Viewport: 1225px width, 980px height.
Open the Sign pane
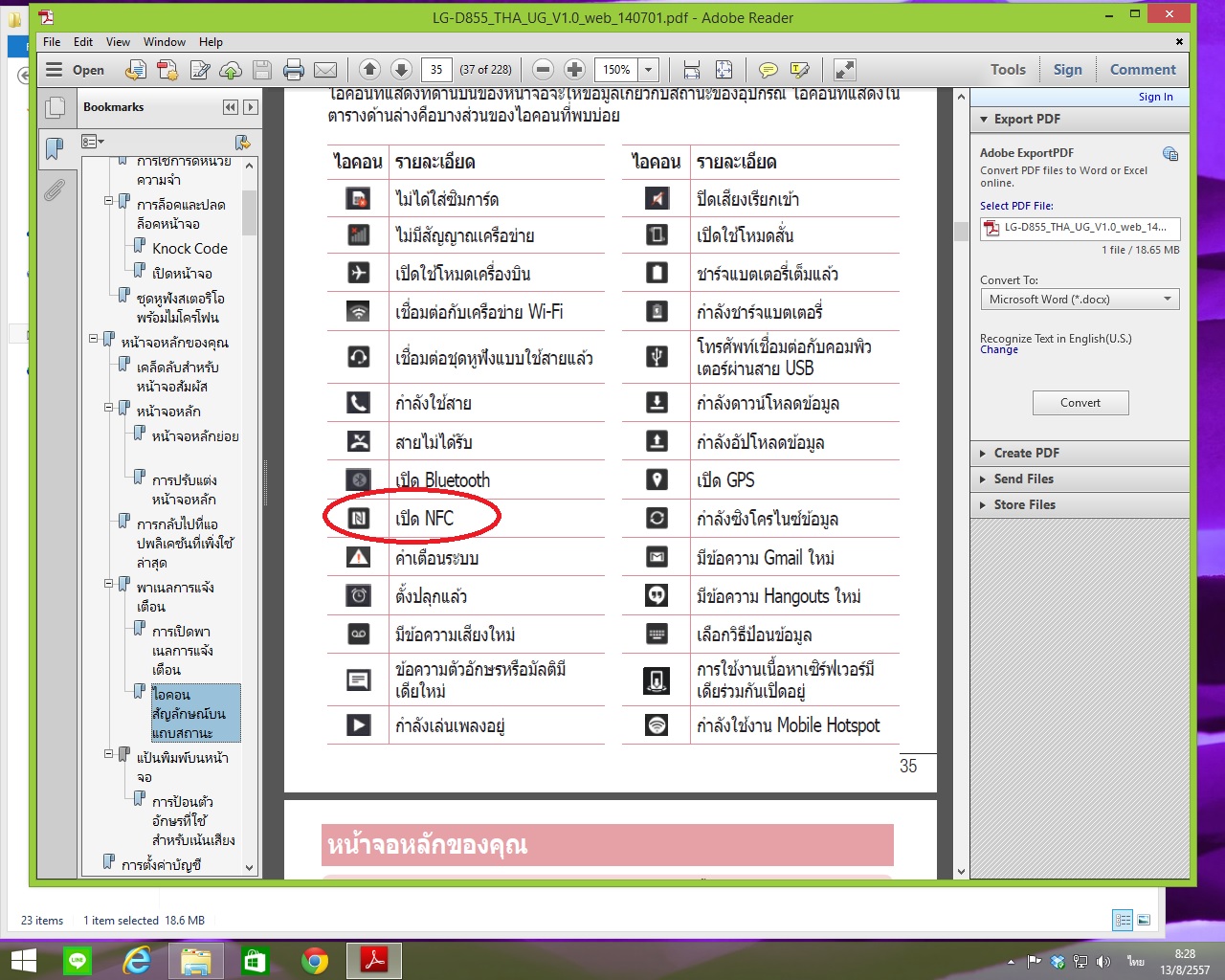point(1068,70)
